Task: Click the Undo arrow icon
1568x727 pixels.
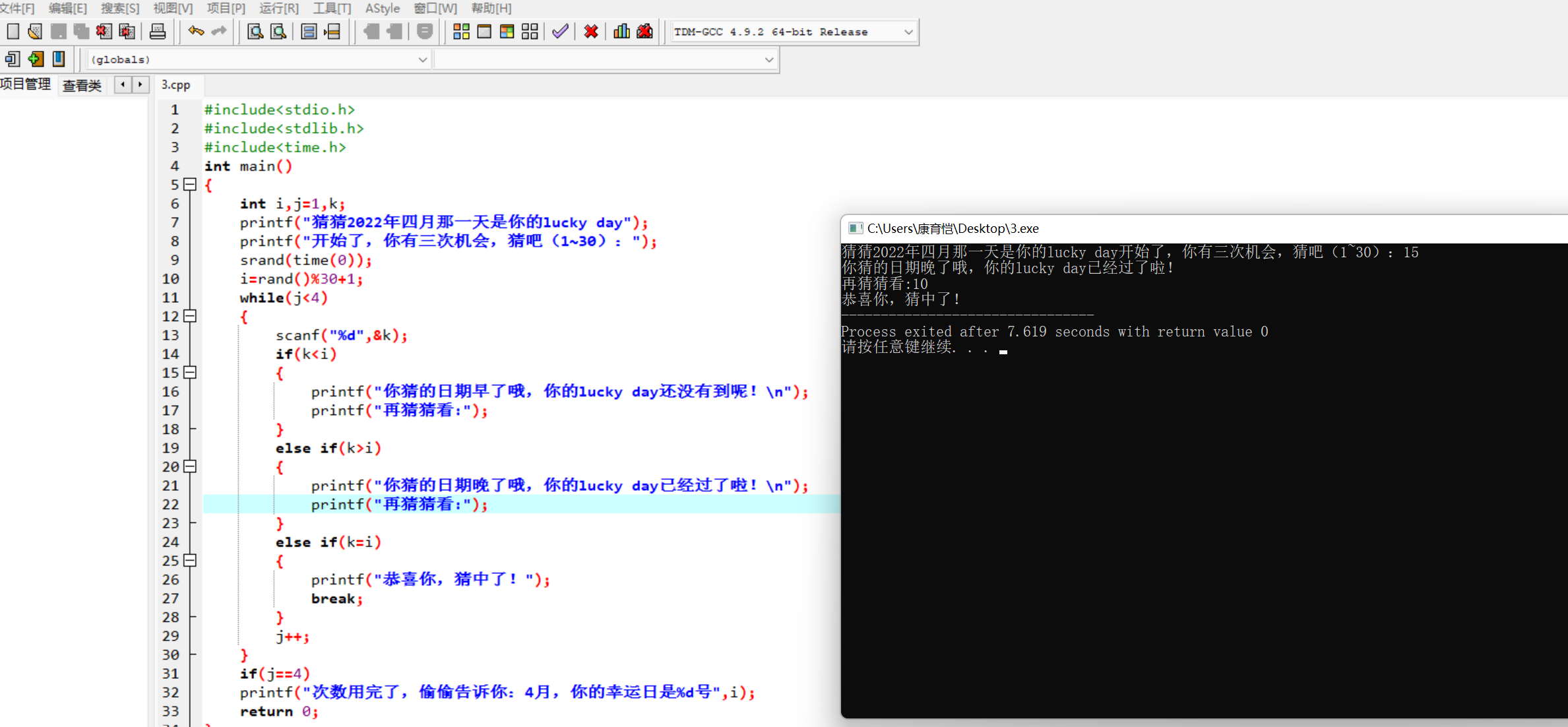Action: click(196, 31)
